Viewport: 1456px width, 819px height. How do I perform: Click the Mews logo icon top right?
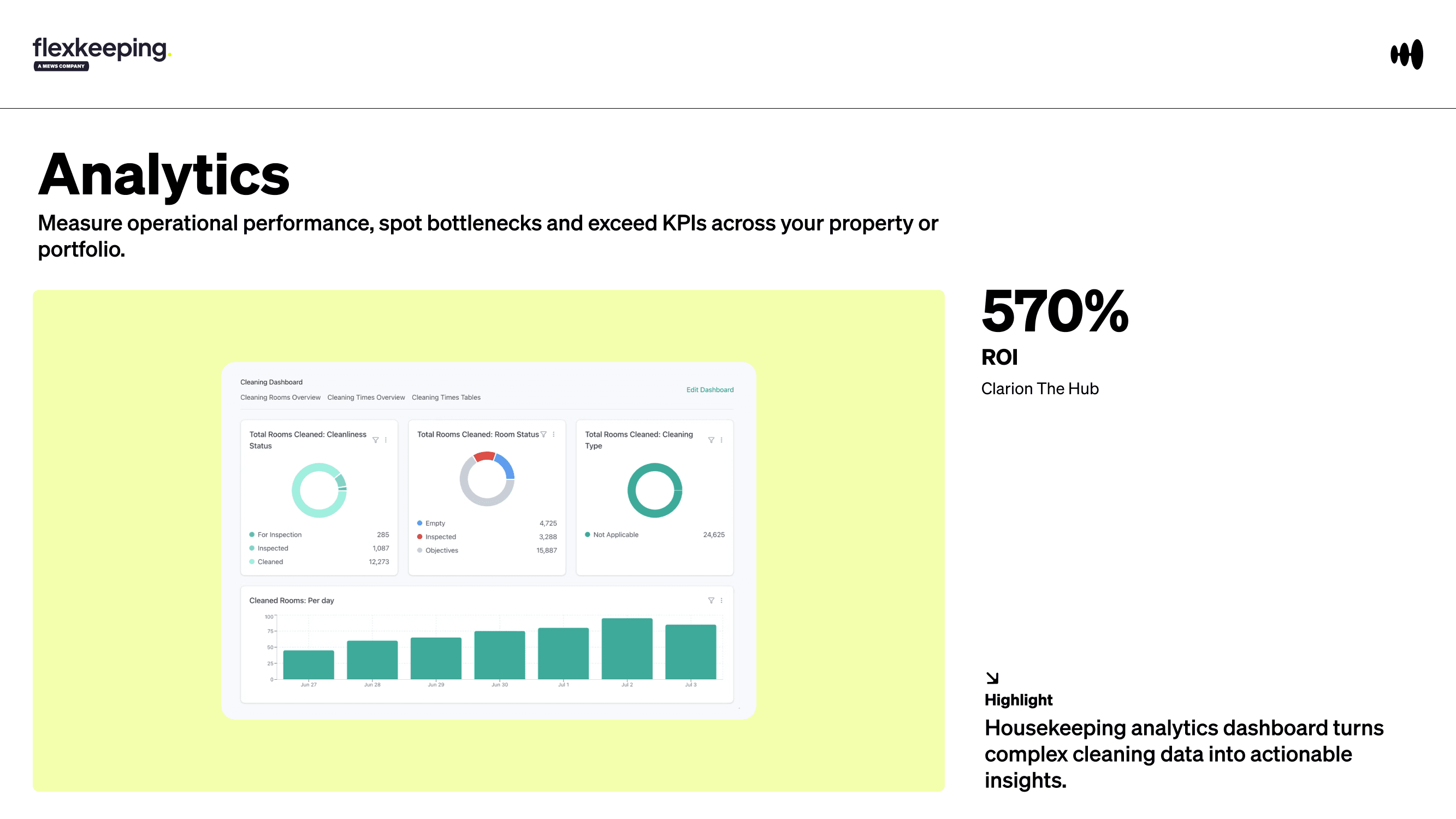1406,54
